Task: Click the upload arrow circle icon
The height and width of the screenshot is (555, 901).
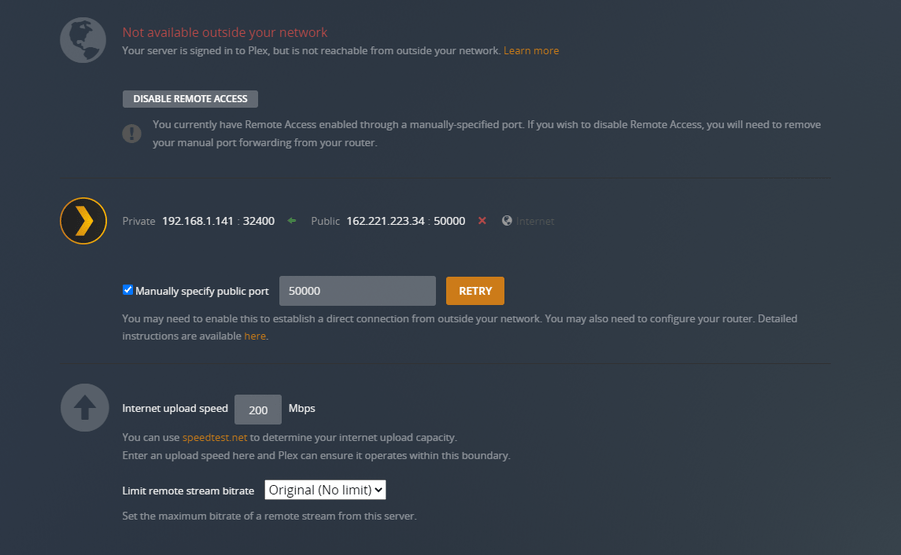Action: pos(84,408)
